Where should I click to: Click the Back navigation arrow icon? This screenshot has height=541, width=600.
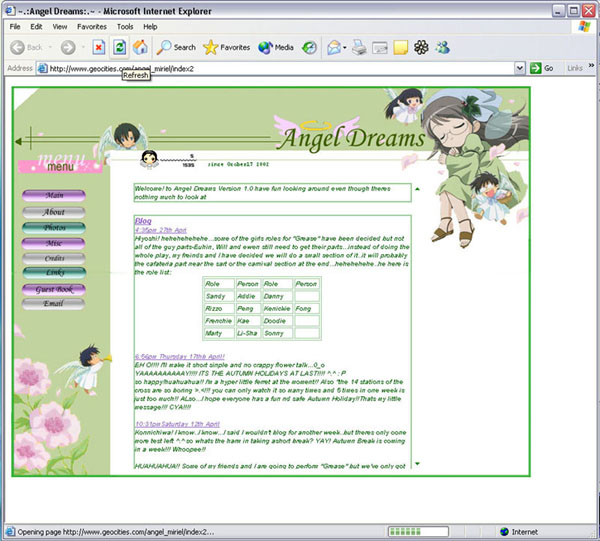(17, 47)
